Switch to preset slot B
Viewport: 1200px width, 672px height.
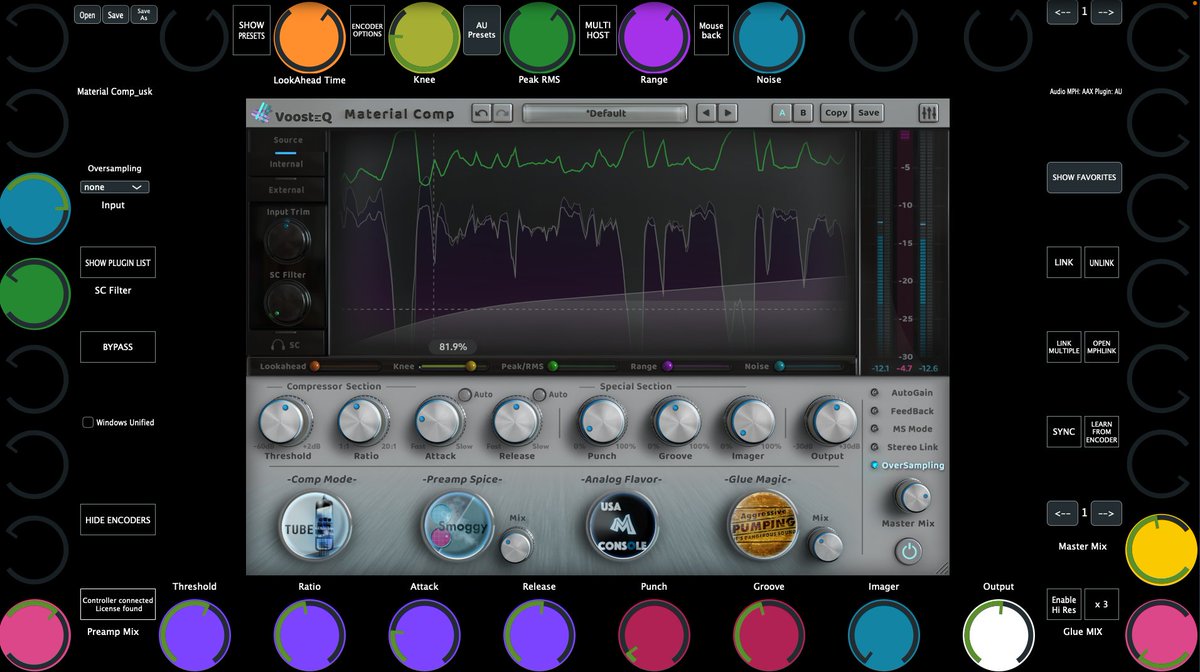(x=802, y=113)
